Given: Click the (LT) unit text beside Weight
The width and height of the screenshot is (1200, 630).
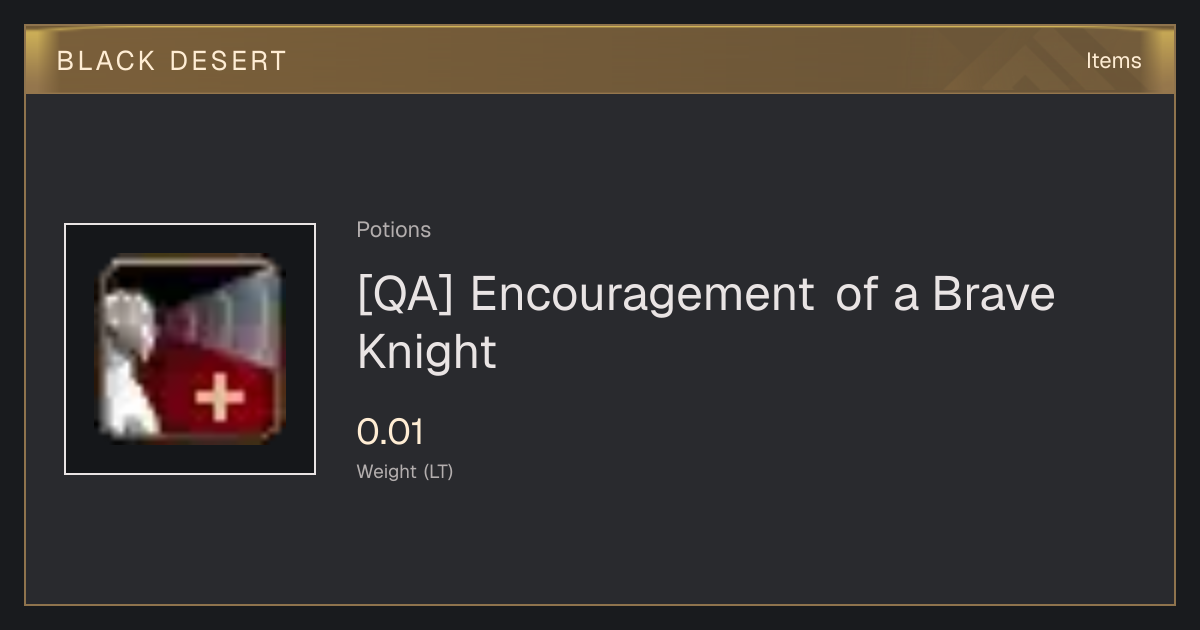Looking at the screenshot, I should coord(438,472).
